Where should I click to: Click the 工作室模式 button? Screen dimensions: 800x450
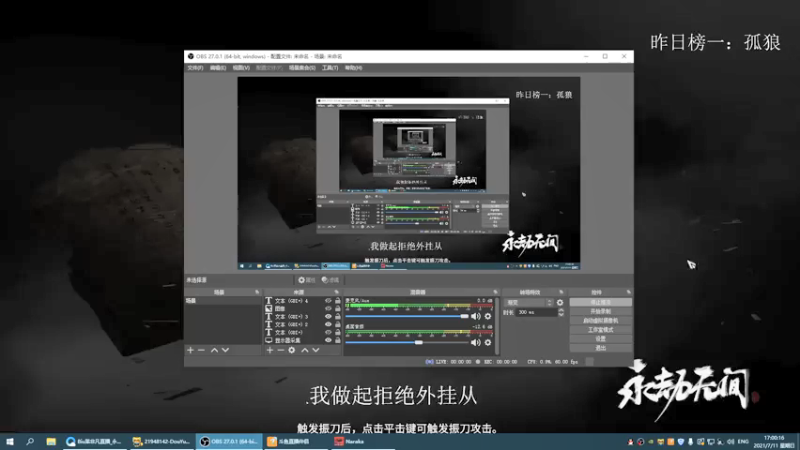coord(601,330)
